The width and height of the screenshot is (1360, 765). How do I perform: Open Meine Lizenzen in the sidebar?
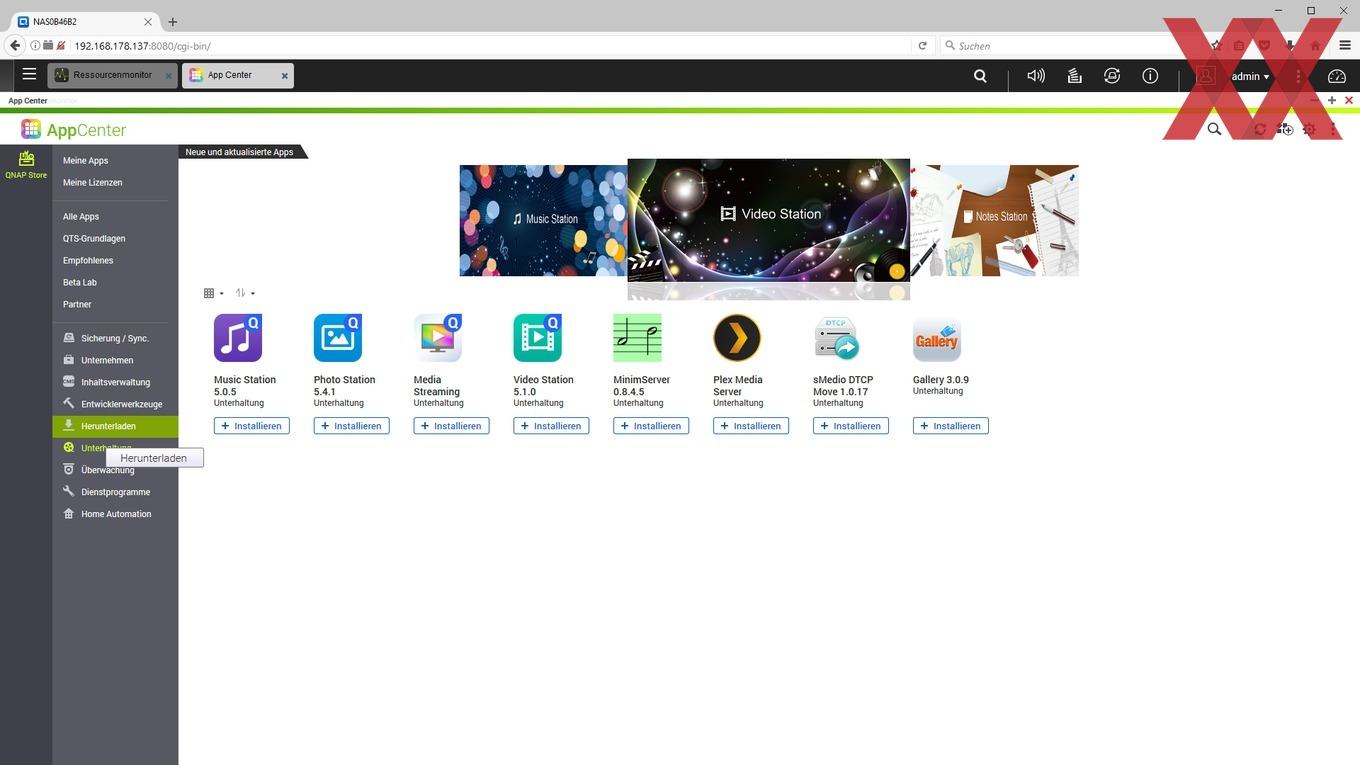point(93,182)
